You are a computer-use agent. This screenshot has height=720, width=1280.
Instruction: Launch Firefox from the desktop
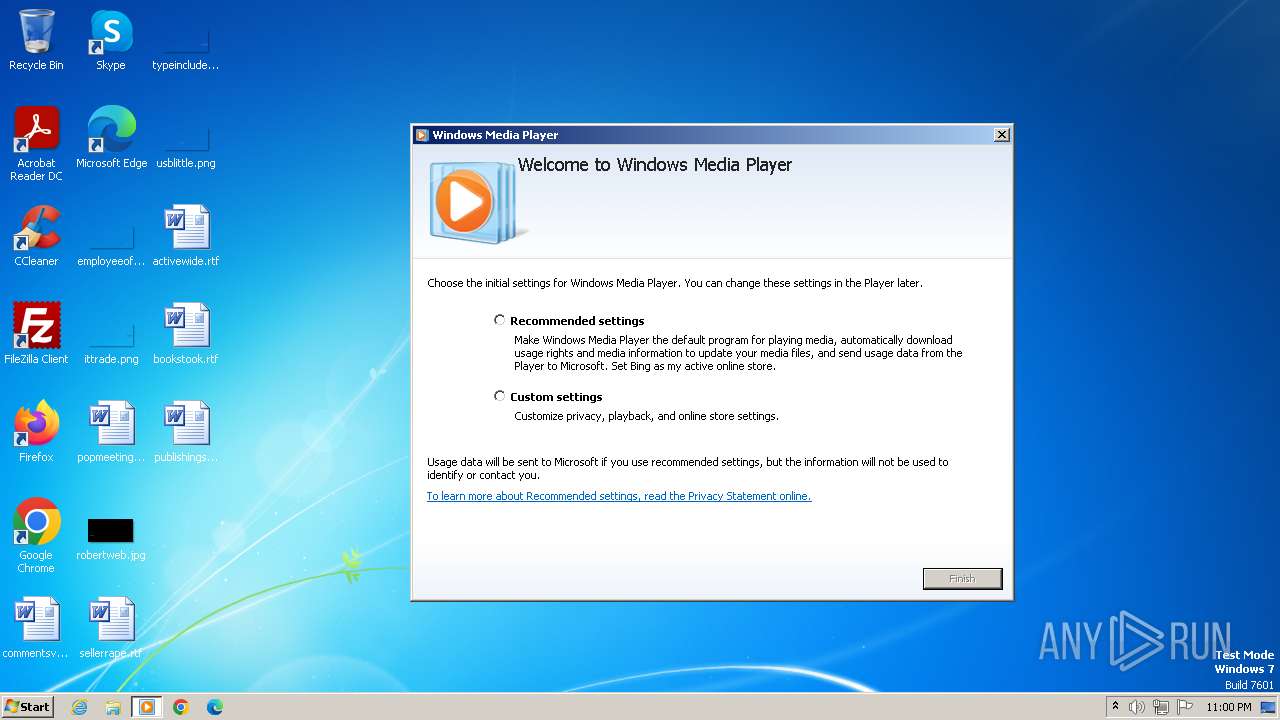pos(36,431)
